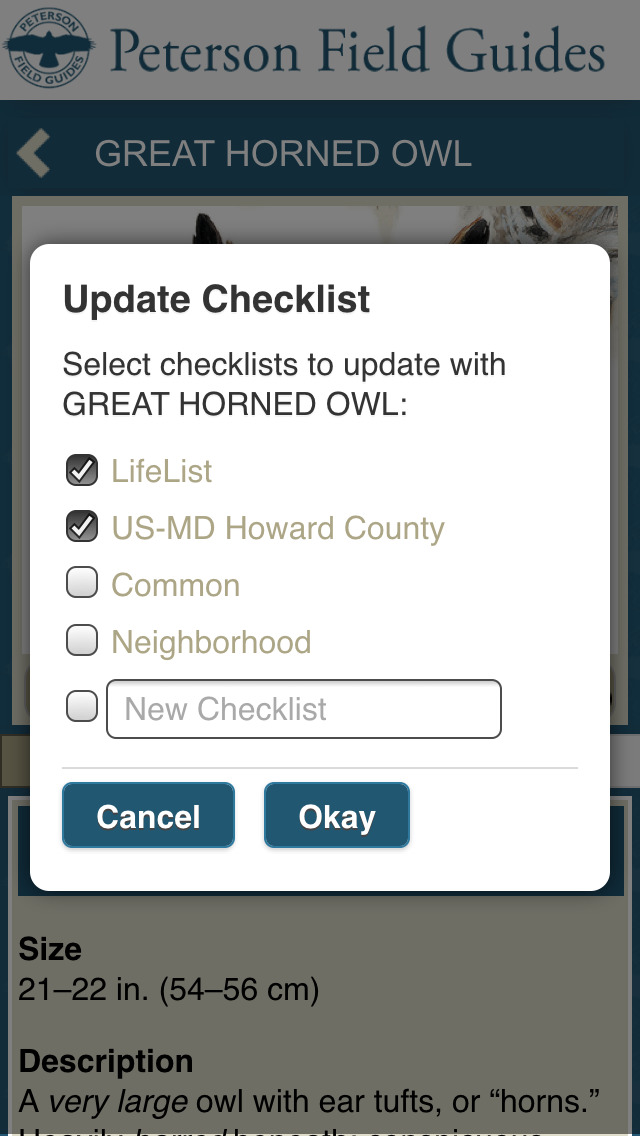This screenshot has height=1136, width=640.
Task: Check the box beside New Checklist field
Action: pos(82,708)
